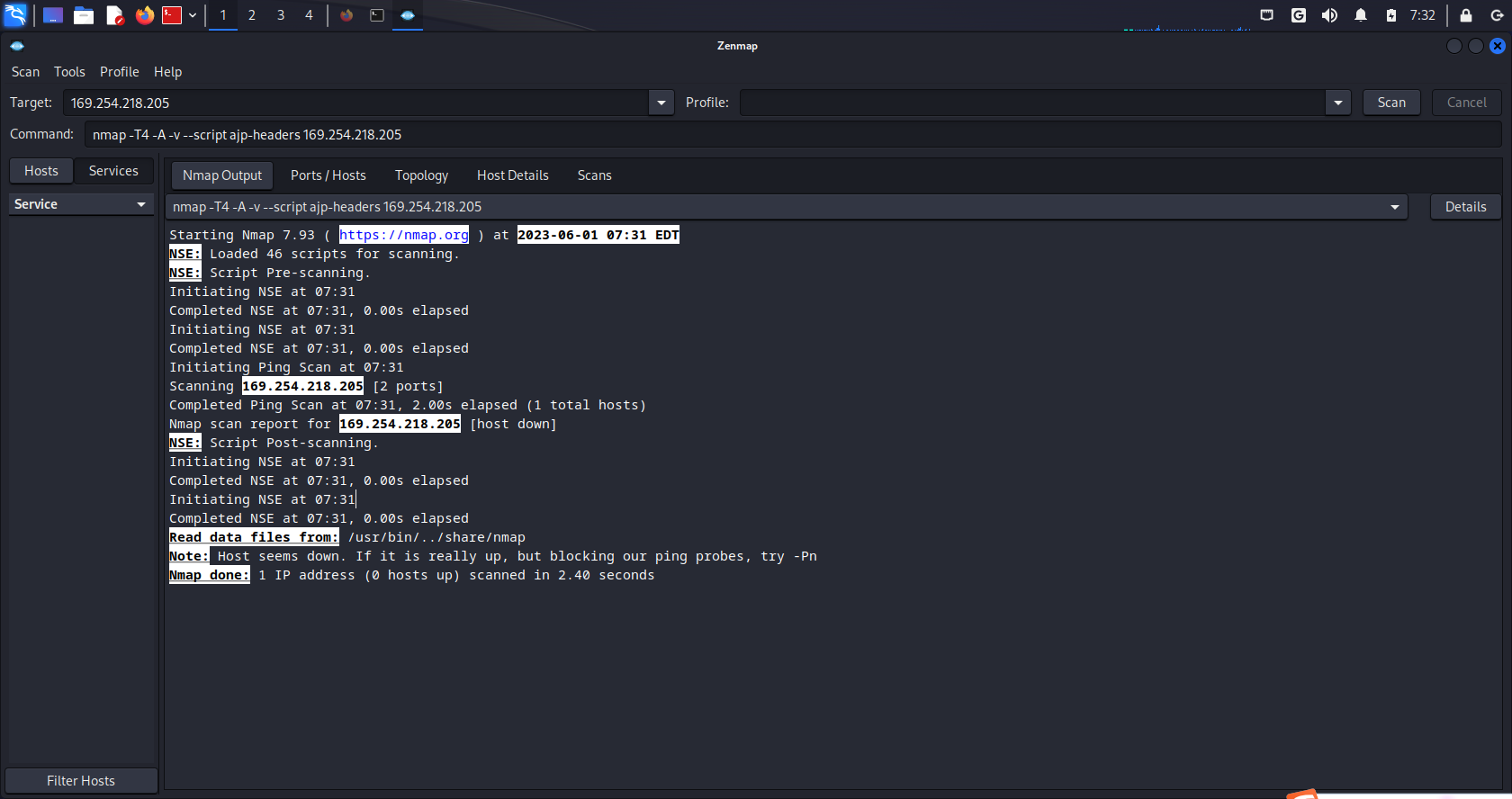Expand the Target history dropdown
1512x799 pixels.
click(x=661, y=103)
